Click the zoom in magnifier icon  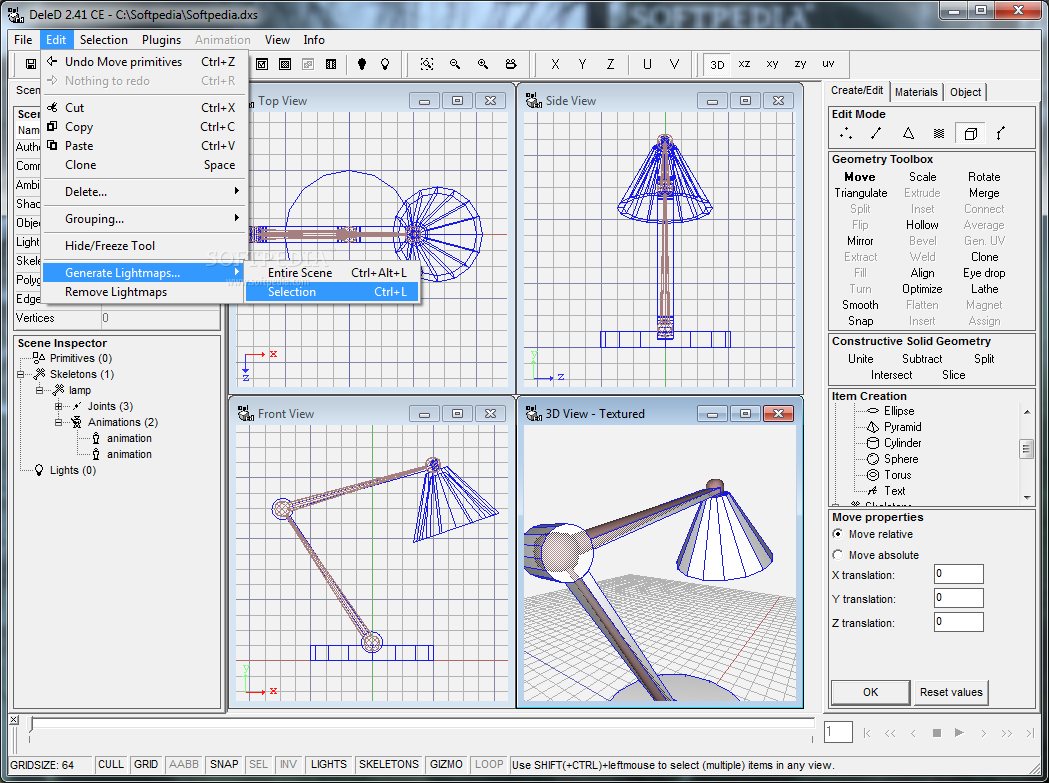483,64
